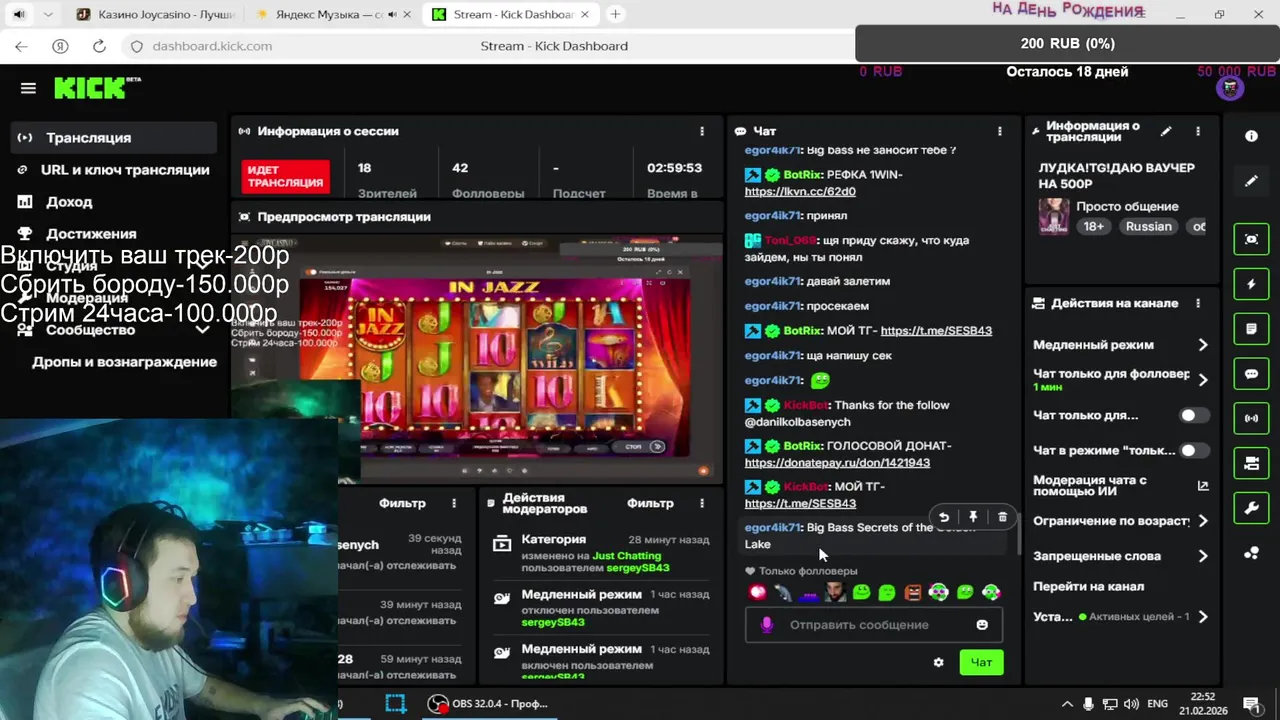
Task: Toggle 'Чат в режиме тольк...' switch
Action: pyautogui.click(x=1193, y=450)
